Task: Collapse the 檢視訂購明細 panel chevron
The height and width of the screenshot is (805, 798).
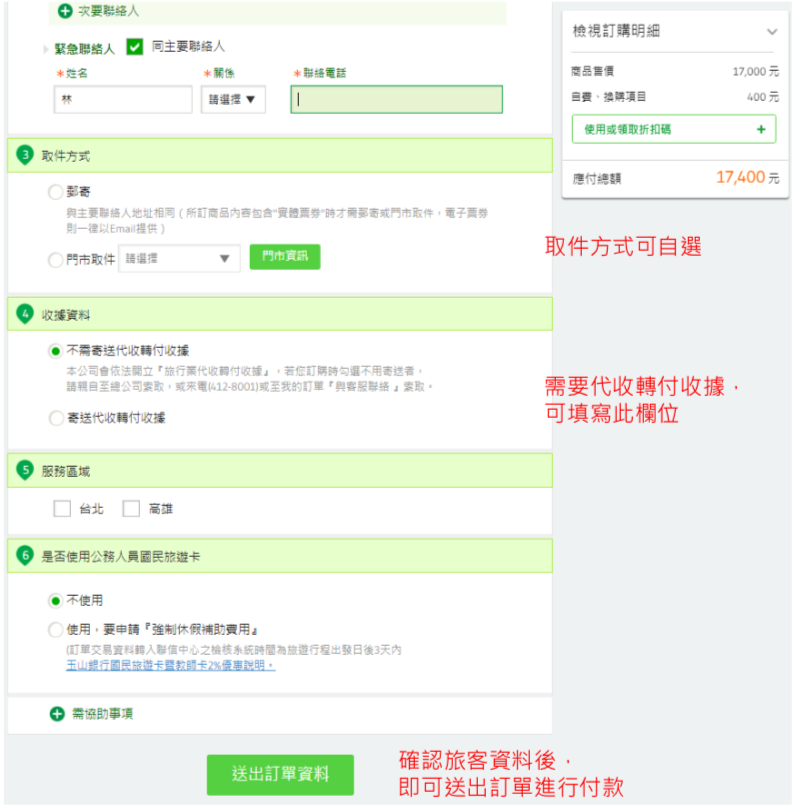Action: click(x=771, y=32)
